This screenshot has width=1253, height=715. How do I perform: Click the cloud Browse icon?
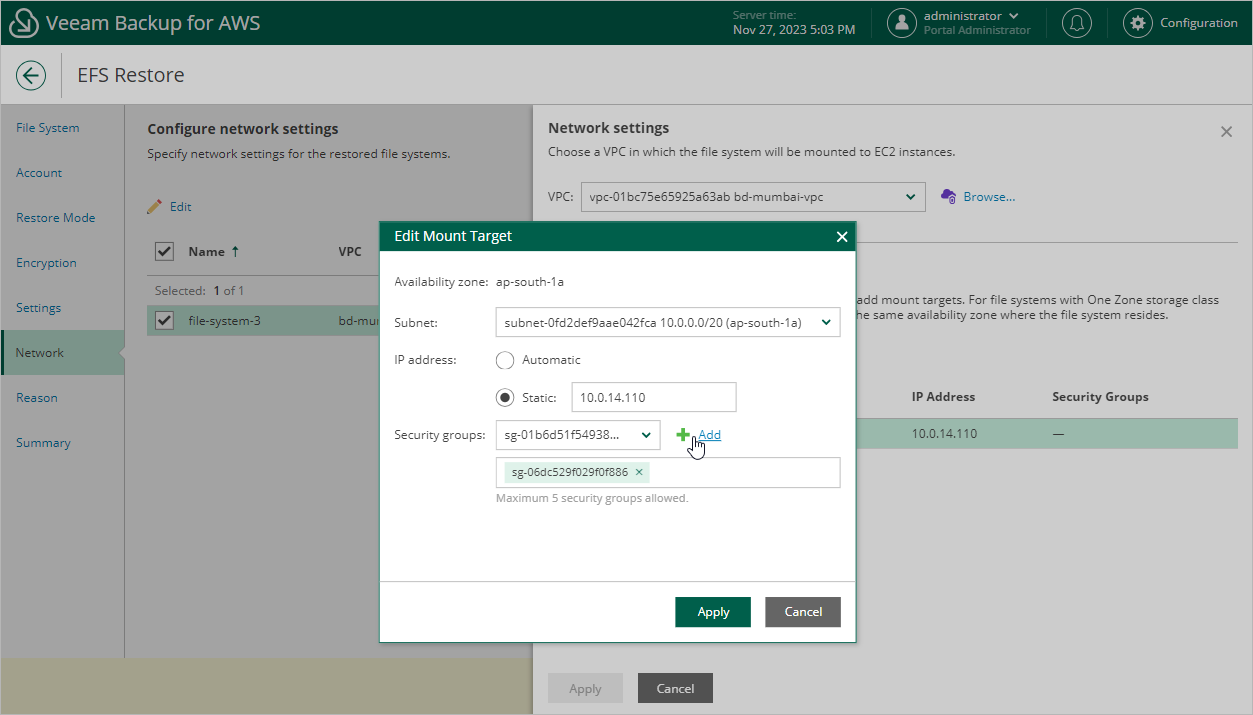(x=949, y=197)
